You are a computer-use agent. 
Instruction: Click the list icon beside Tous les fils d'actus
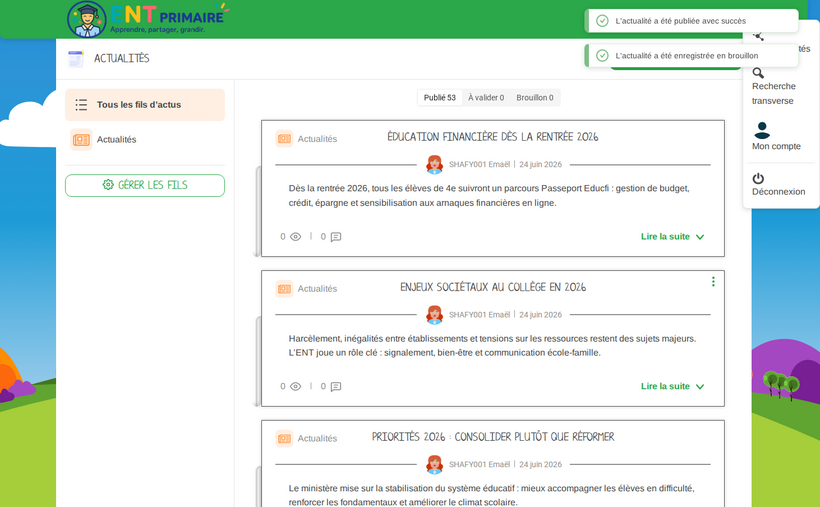tap(81, 105)
